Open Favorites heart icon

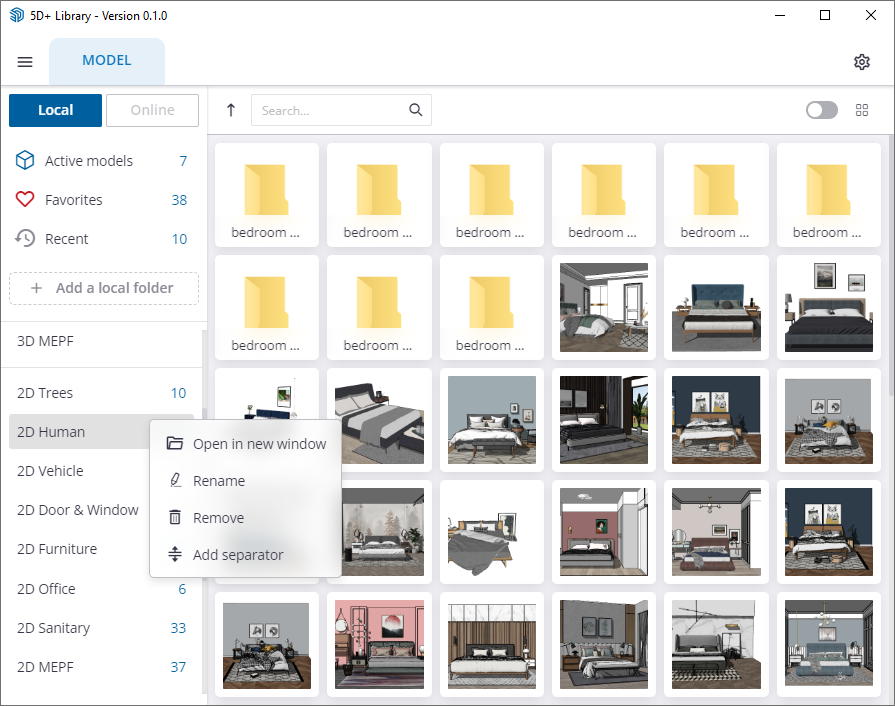click(25, 200)
